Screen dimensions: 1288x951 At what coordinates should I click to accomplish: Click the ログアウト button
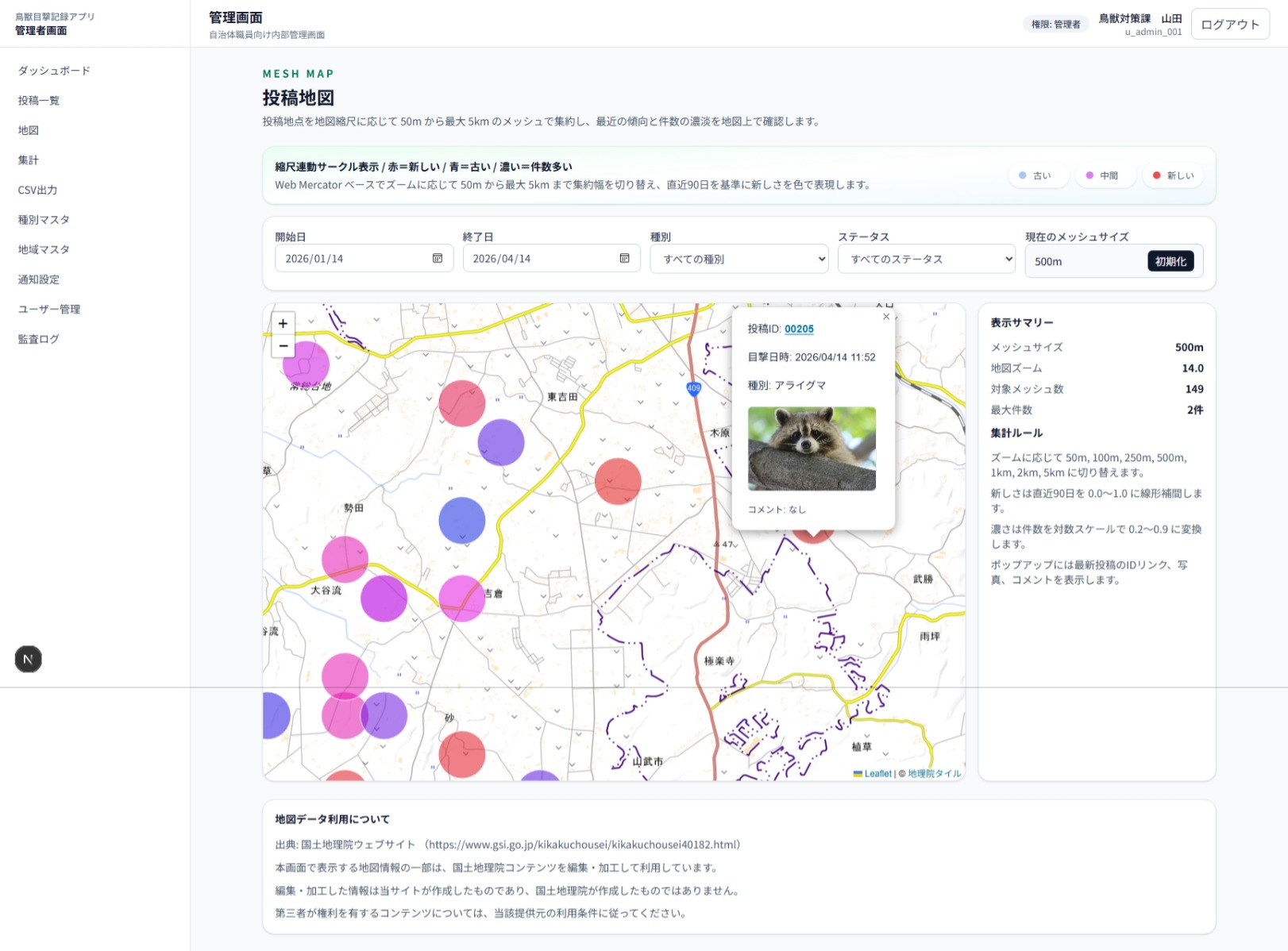coord(1229,25)
